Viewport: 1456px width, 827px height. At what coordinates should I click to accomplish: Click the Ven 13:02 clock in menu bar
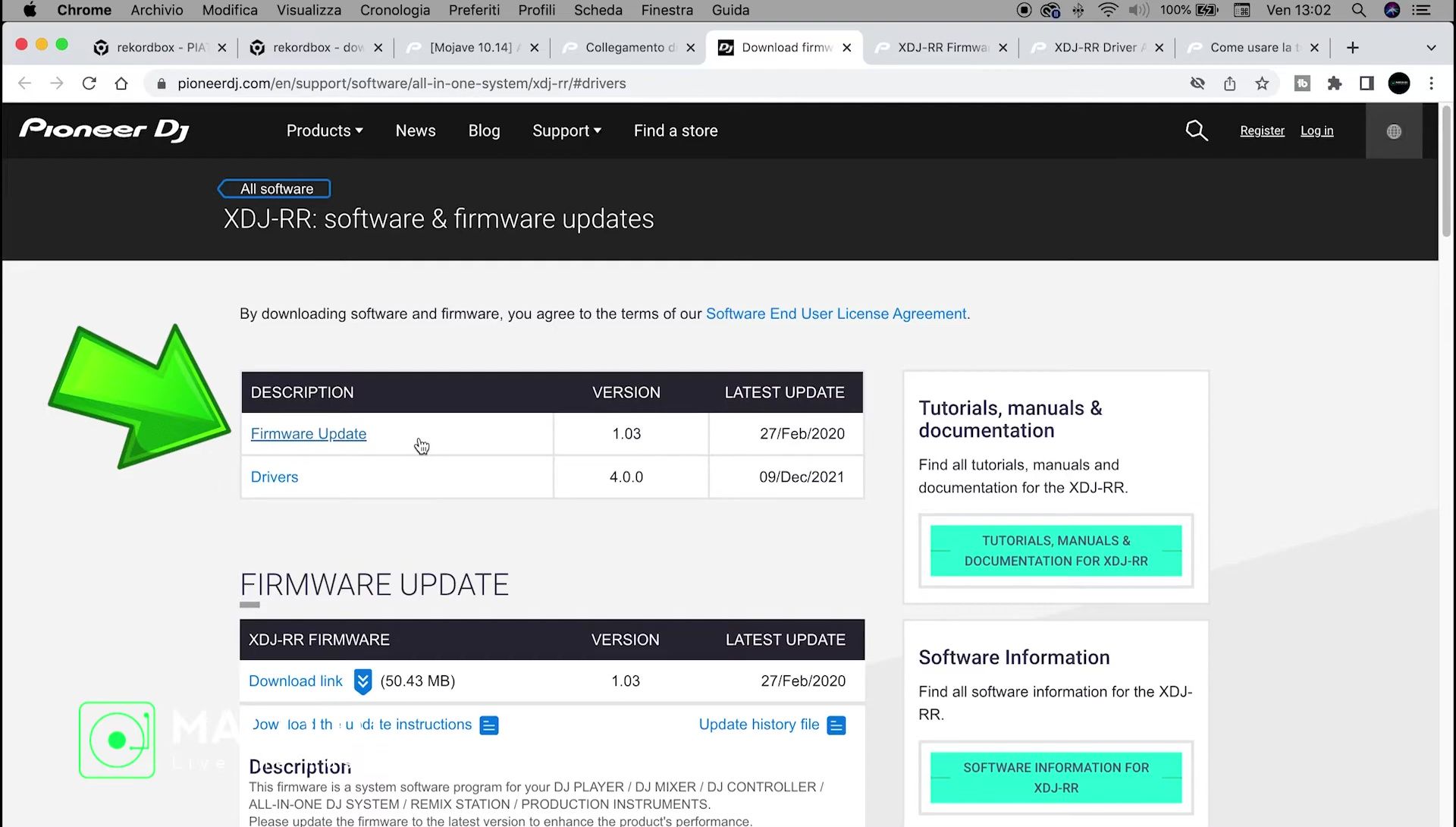coord(1298,10)
